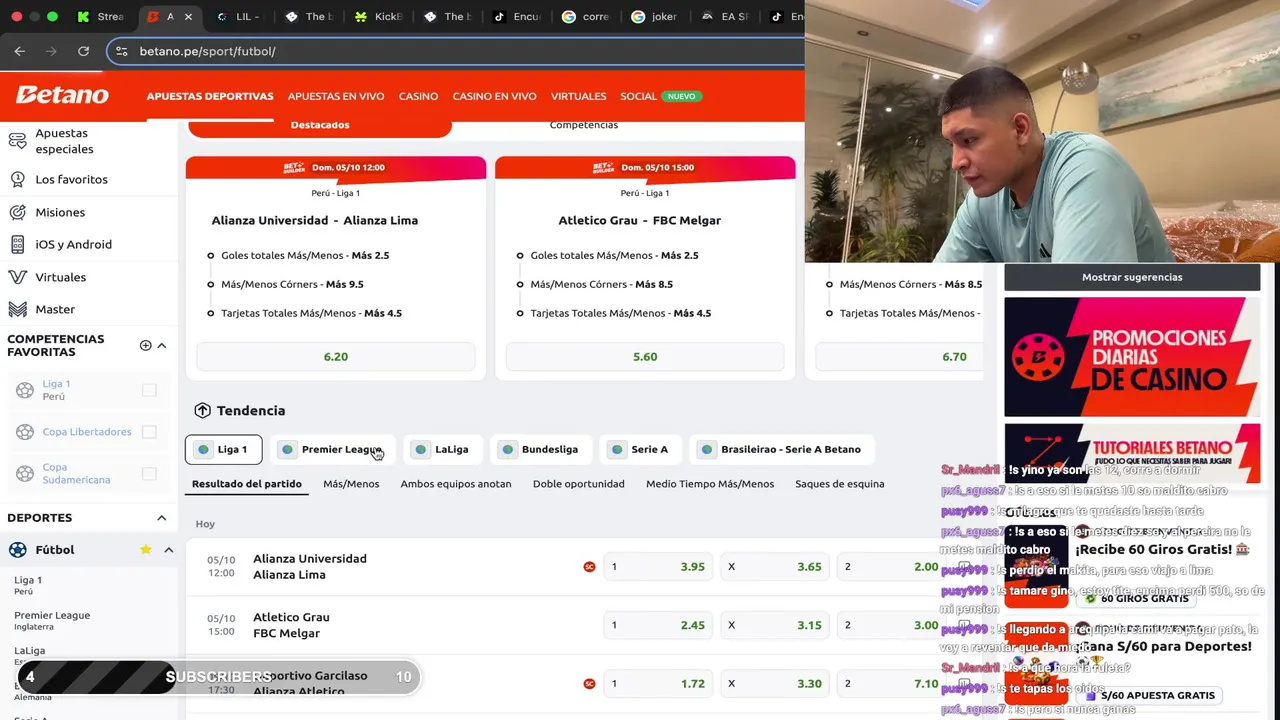Switch to the Google joker browser tab
This screenshot has height=720, width=1280.
(654, 17)
